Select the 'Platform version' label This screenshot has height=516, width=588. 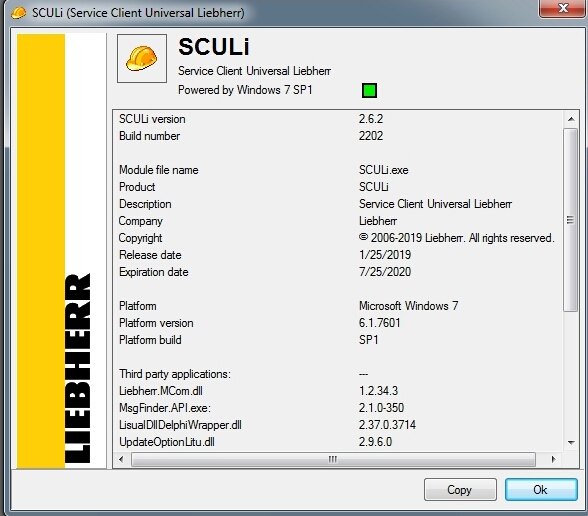click(x=156, y=323)
